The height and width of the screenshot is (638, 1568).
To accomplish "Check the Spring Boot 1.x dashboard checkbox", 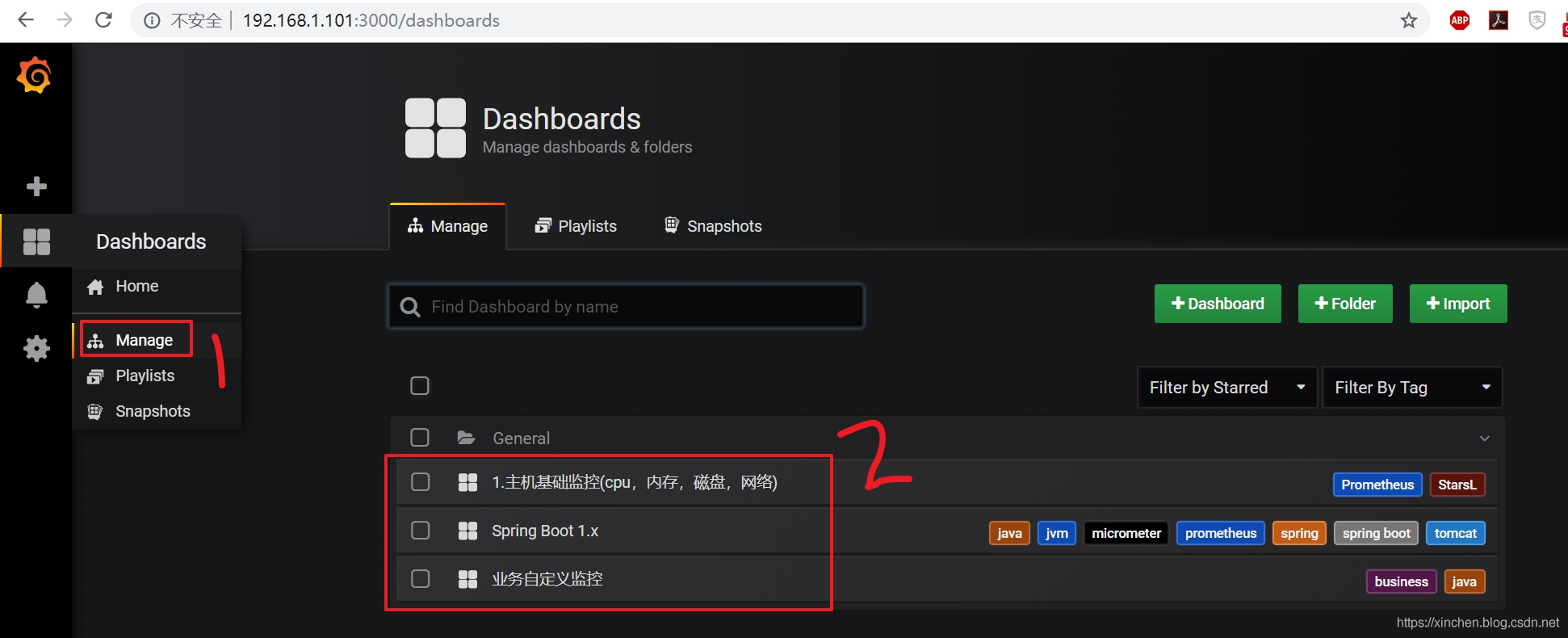I will (421, 531).
